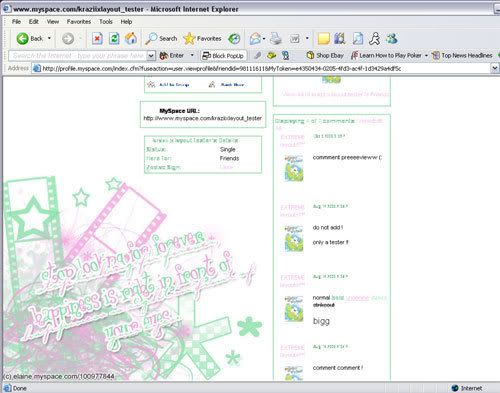Image resolution: width=500 pixels, height=393 pixels.
Task: Click the Edit with Word icon
Action: [295, 39]
